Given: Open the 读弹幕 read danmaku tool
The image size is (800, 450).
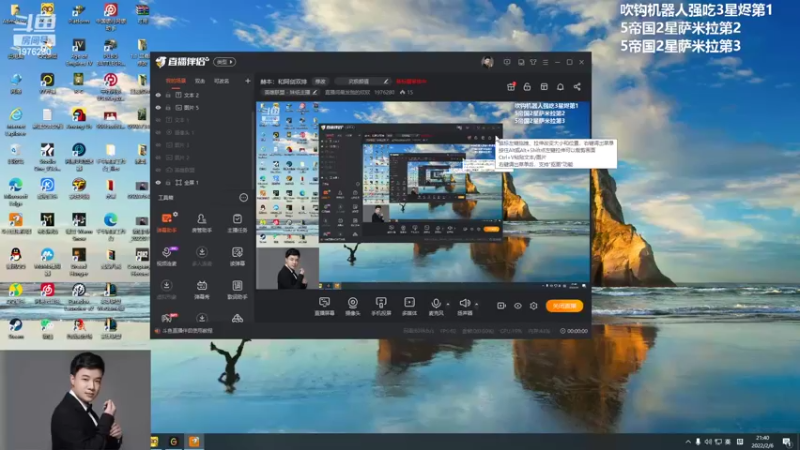Looking at the screenshot, I should (x=237, y=256).
